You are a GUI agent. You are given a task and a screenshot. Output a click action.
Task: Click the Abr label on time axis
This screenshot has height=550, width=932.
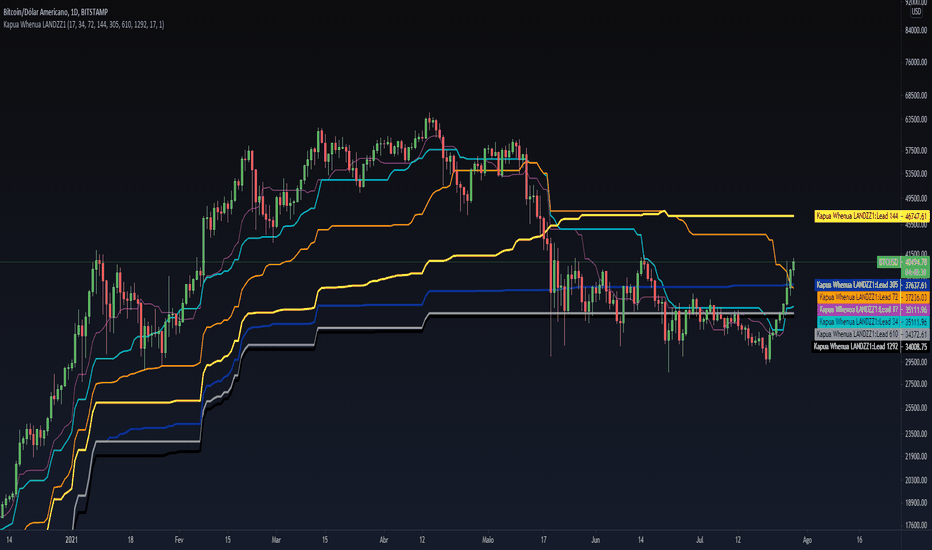coord(383,540)
